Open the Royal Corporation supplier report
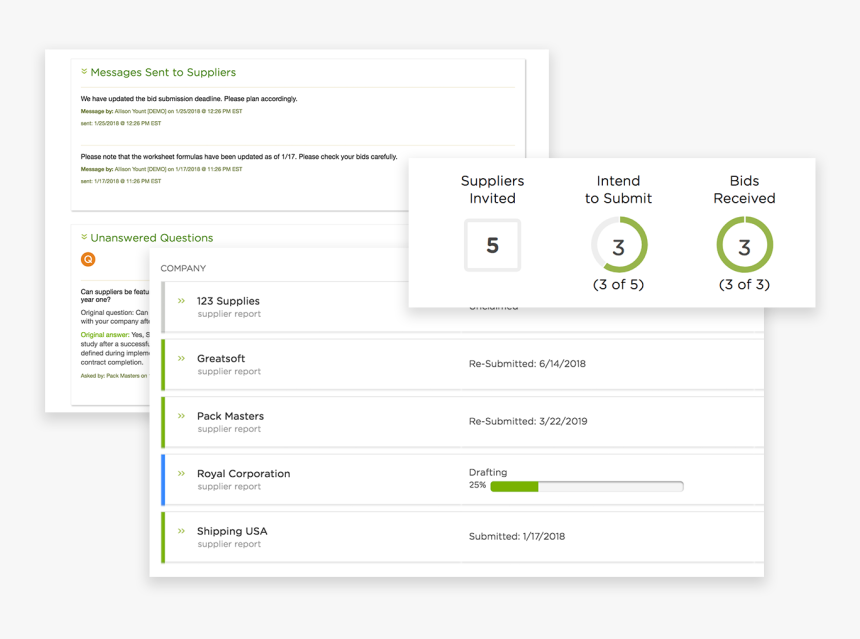Image resolution: width=860 pixels, height=639 pixels. click(229, 487)
